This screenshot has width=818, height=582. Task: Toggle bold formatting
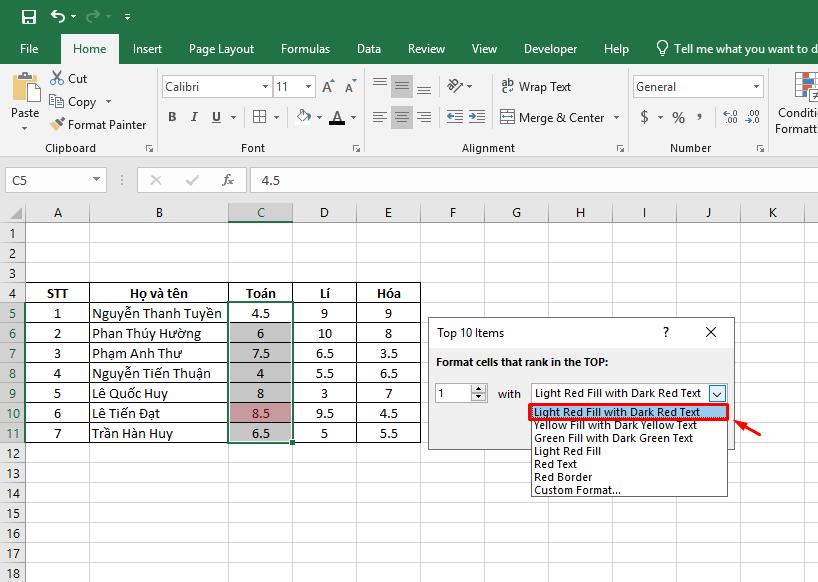click(x=173, y=117)
